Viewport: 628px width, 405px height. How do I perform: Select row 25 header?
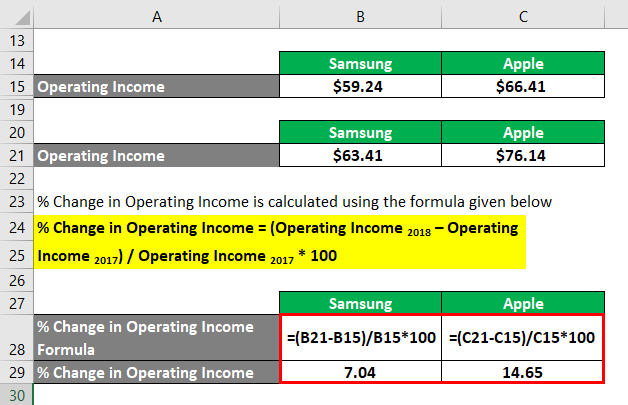coord(17,255)
